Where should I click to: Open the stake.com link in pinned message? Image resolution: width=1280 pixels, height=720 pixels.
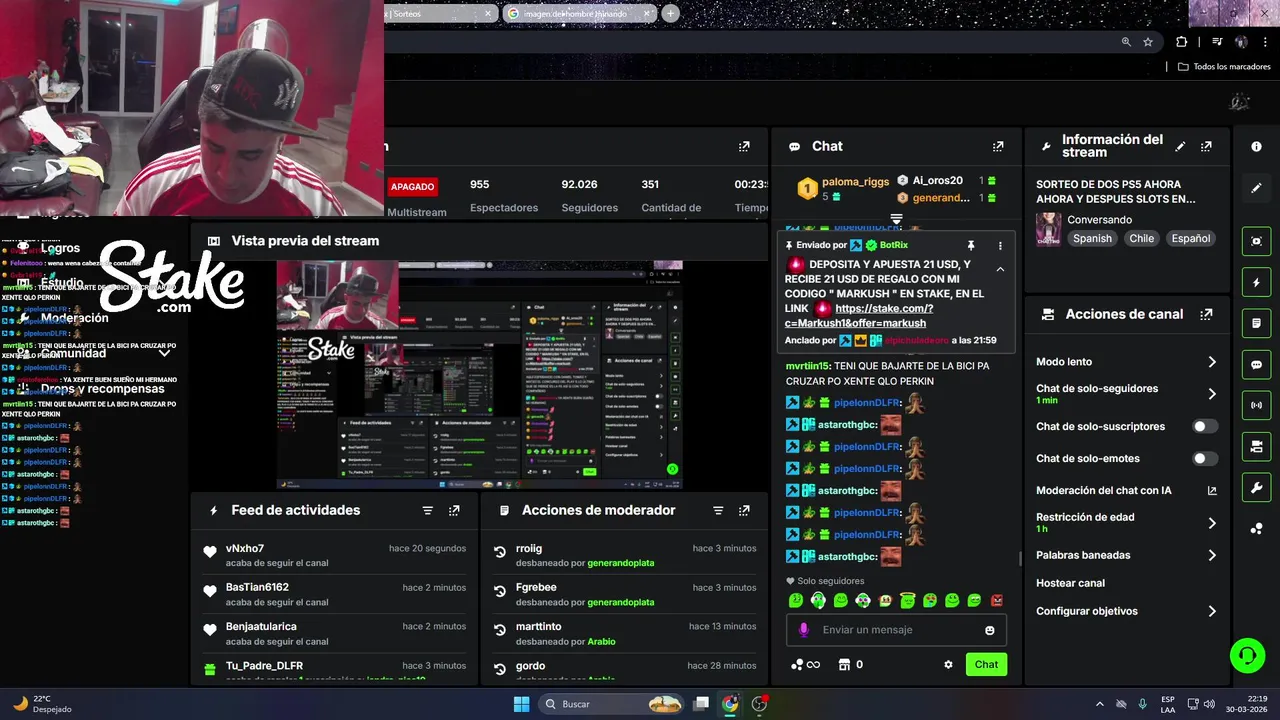point(883,316)
